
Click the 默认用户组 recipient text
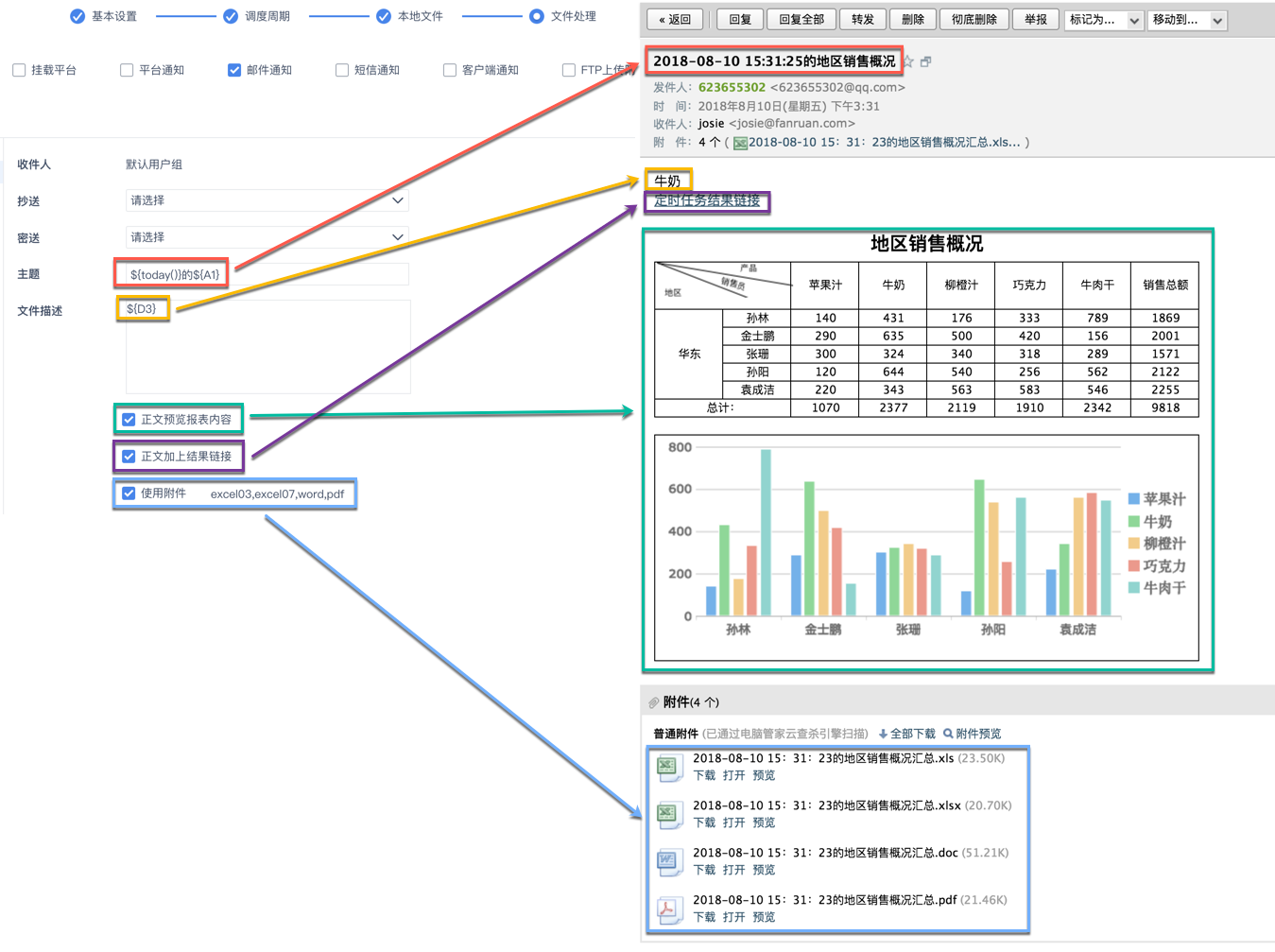pos(154,164)
